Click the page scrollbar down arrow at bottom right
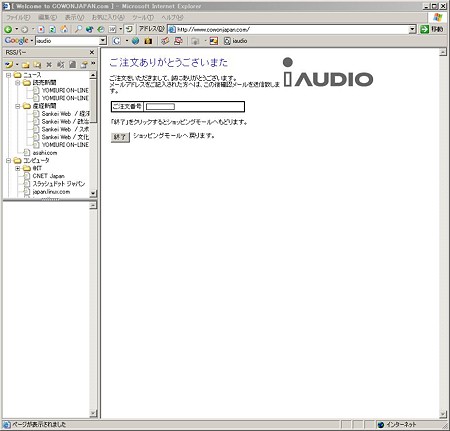 coord(443,414)
